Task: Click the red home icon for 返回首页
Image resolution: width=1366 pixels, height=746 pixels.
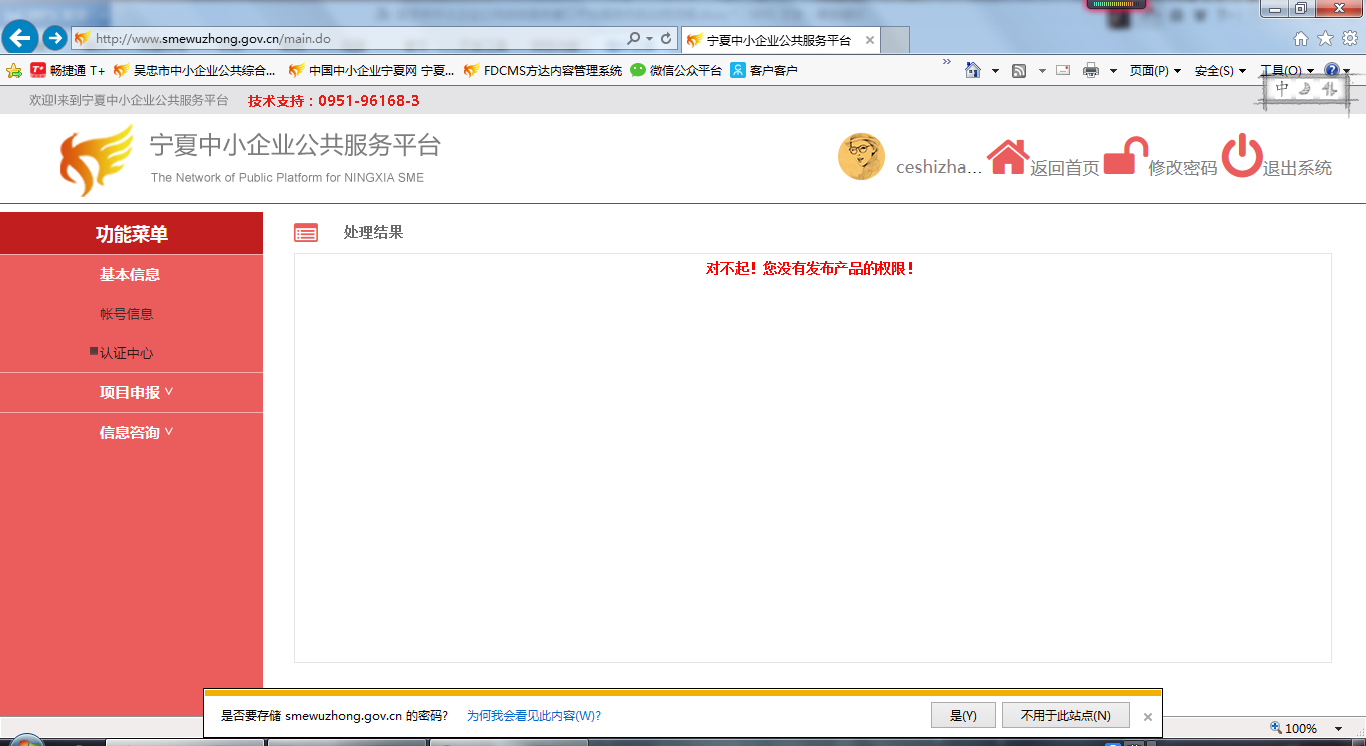Action: click(x=1008, y=158)
